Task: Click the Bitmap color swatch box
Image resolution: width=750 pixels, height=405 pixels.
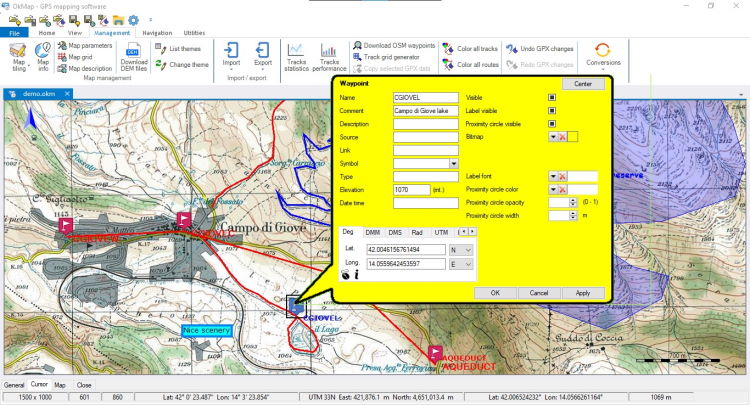Action: click(x=573, y=136)
